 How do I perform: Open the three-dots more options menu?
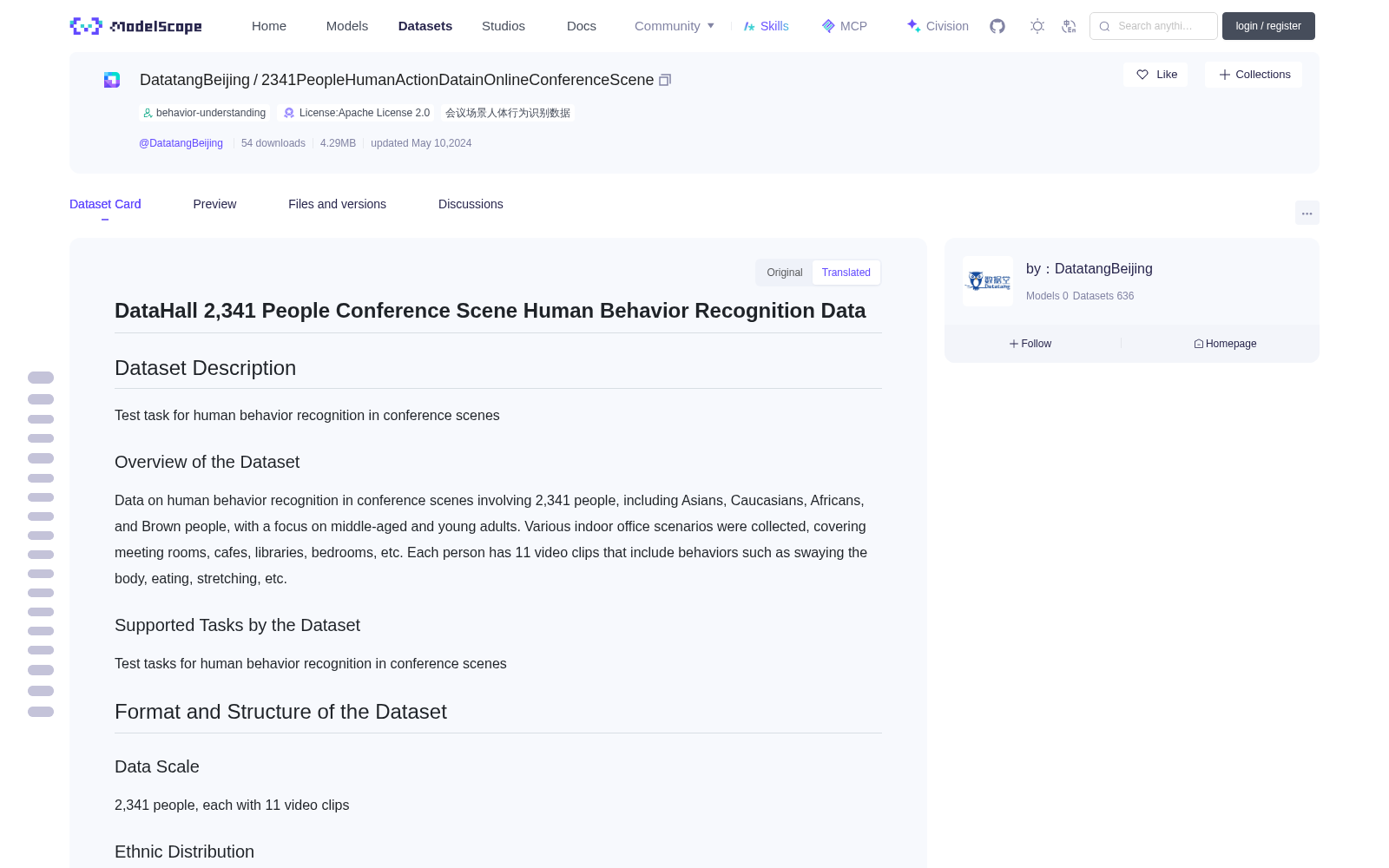click(1307, 213)
